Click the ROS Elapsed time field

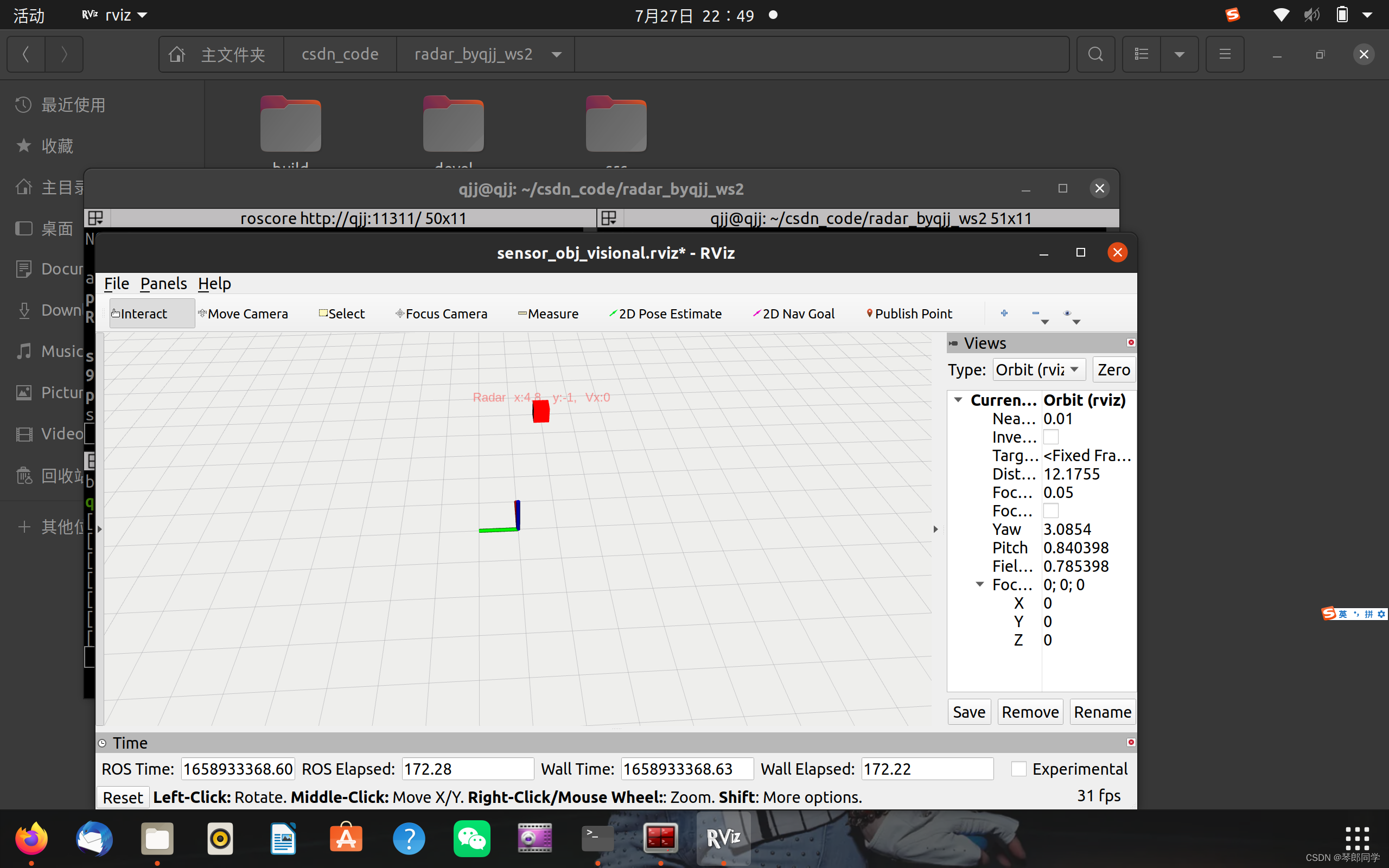467,769
